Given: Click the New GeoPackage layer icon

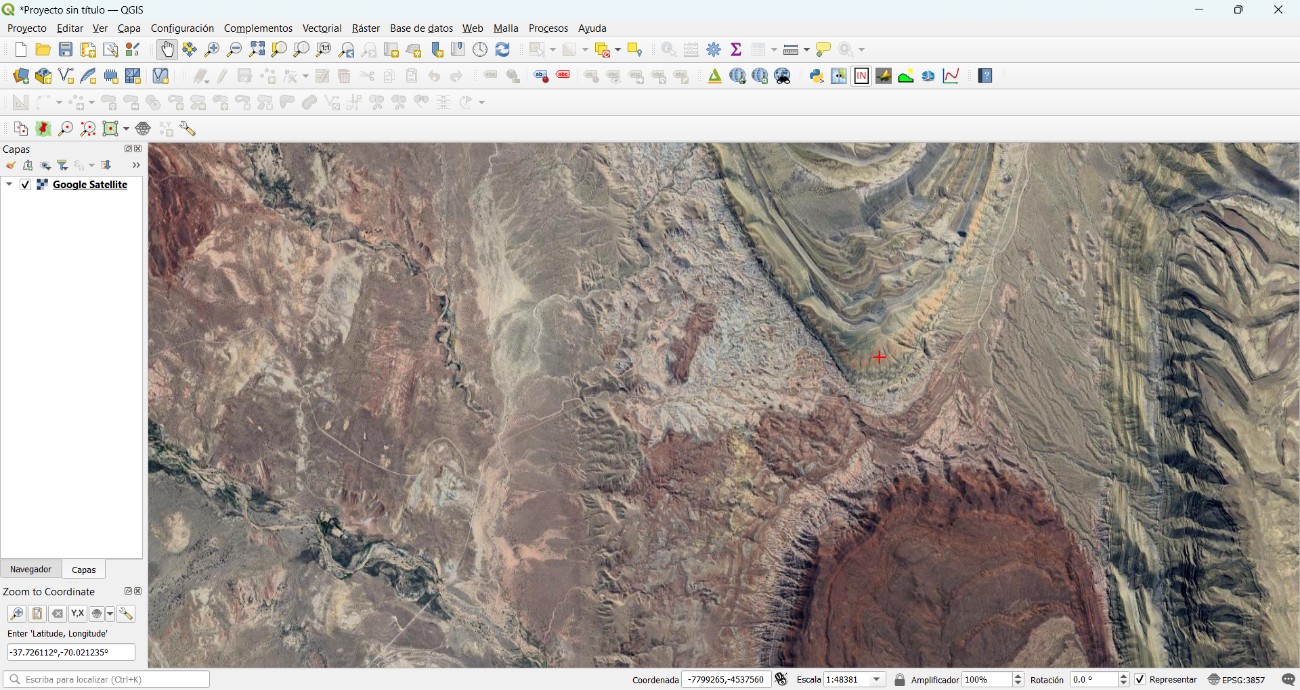Looking at the screenshot, I should (43, 76).
